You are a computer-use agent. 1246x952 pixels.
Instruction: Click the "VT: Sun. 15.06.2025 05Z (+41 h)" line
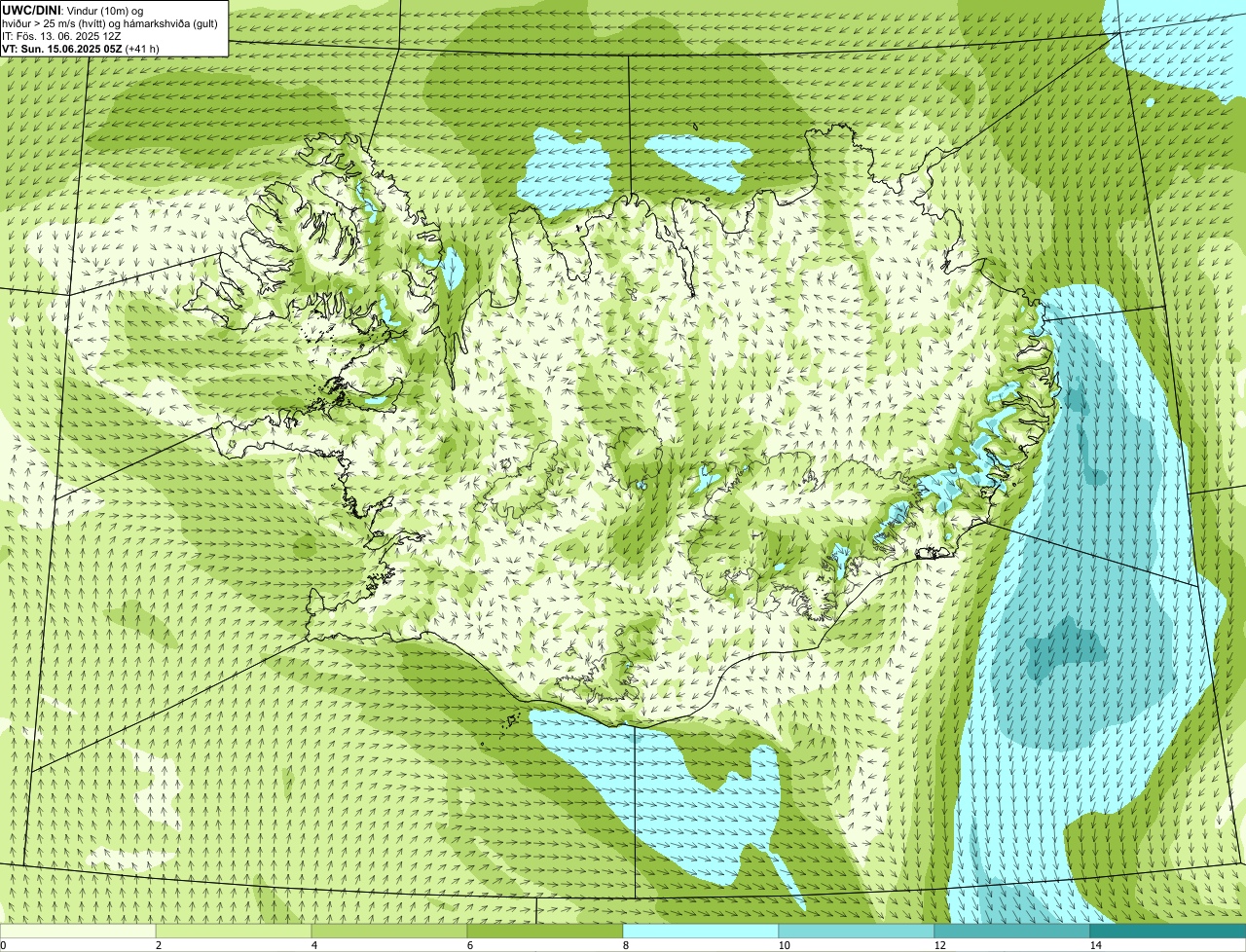coord(81,48)
